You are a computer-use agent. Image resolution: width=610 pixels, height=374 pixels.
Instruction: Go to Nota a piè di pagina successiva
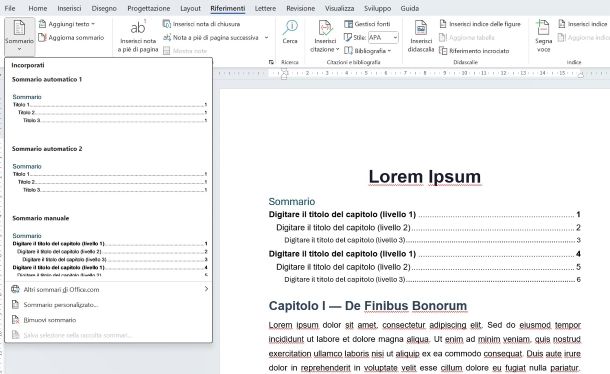211,38
